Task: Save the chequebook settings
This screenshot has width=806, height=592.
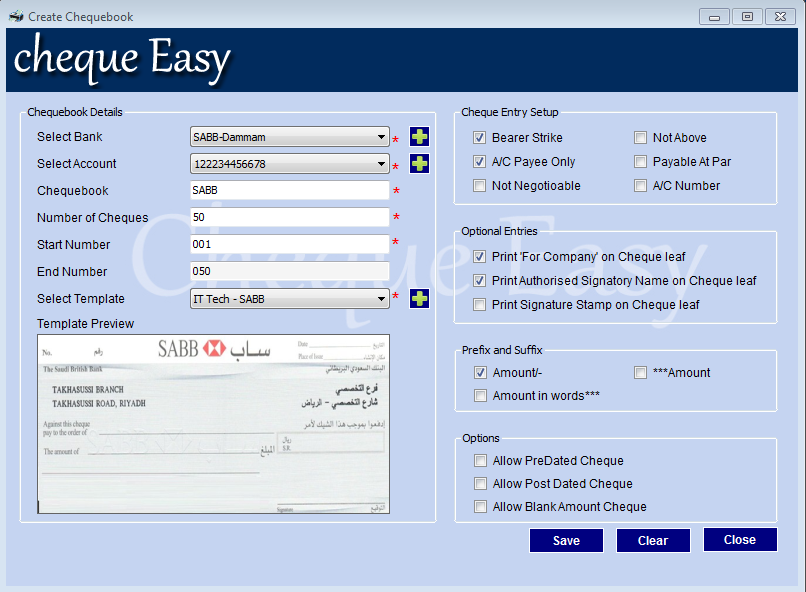Action: click(566, 540)
